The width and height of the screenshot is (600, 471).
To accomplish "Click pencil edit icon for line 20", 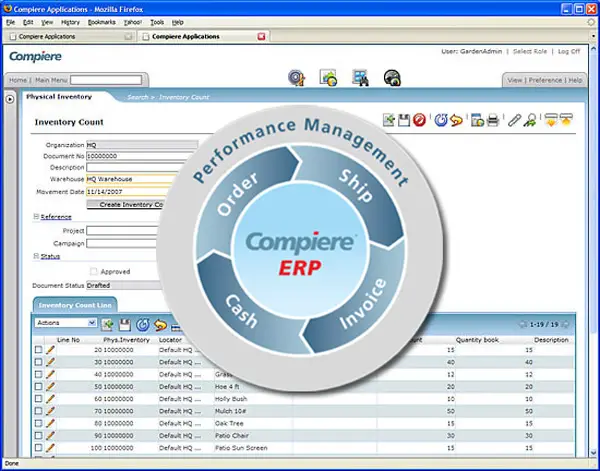I will [x=50, y=350].
